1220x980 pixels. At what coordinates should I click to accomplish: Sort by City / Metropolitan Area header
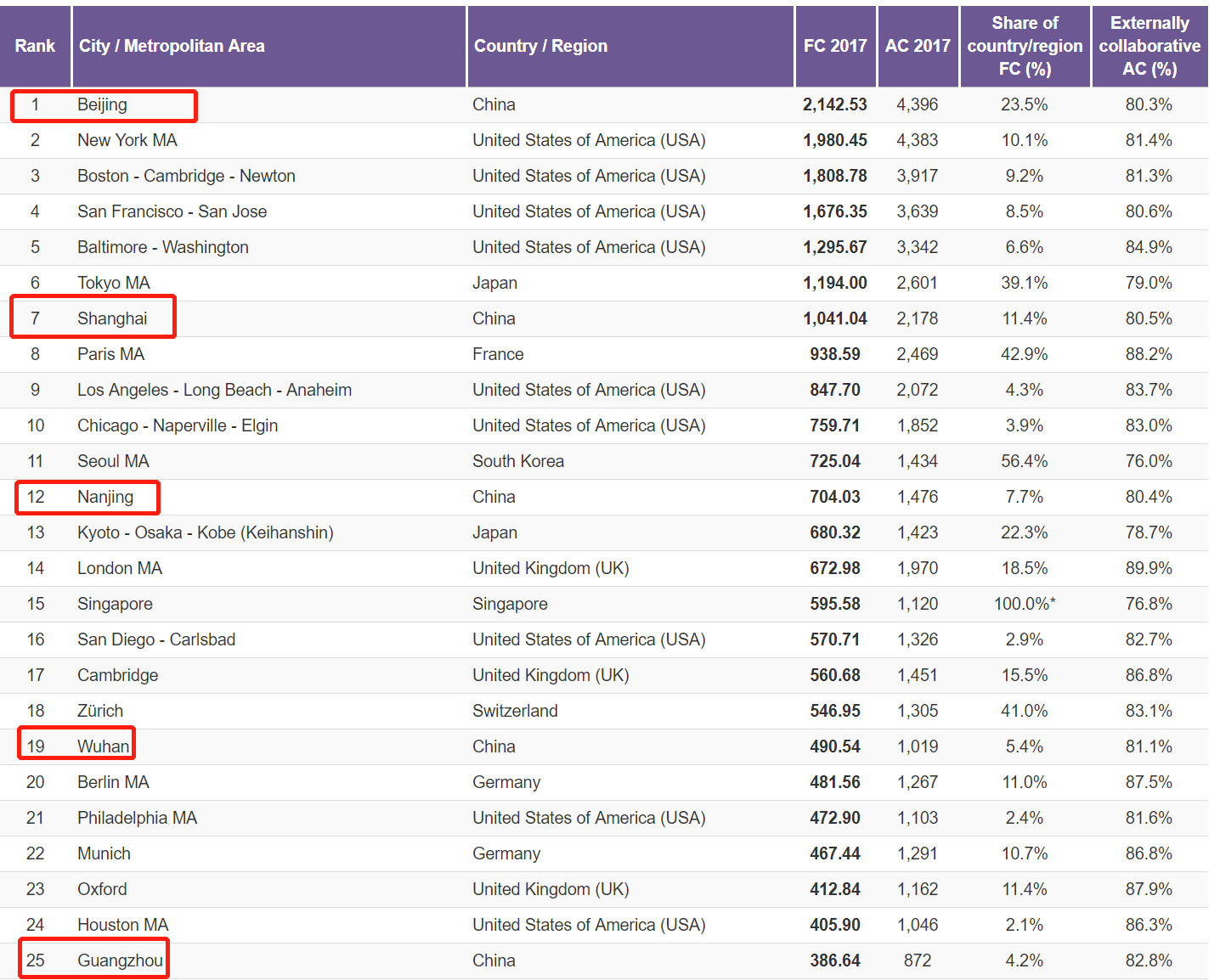pos(172,46)
